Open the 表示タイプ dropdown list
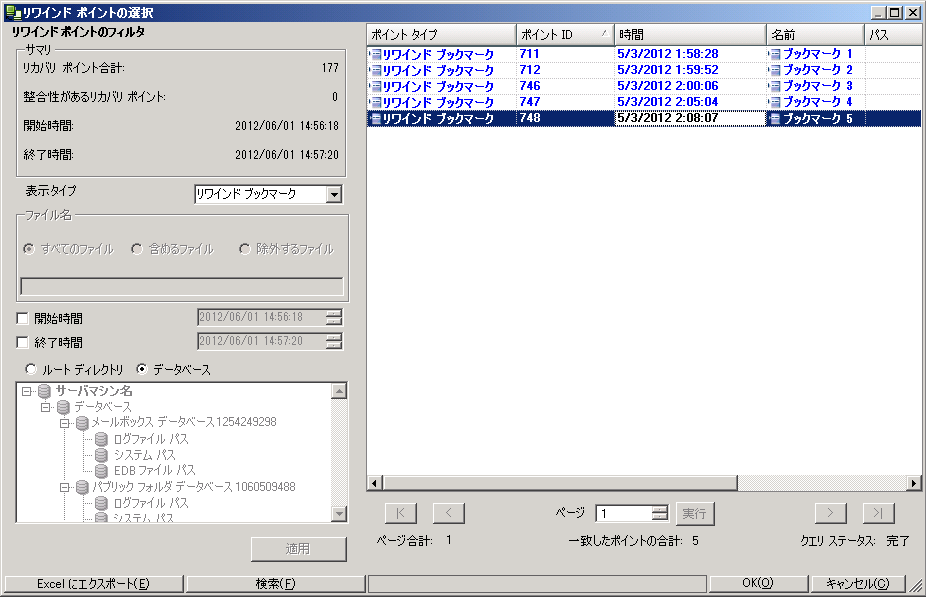 (334, 194)
